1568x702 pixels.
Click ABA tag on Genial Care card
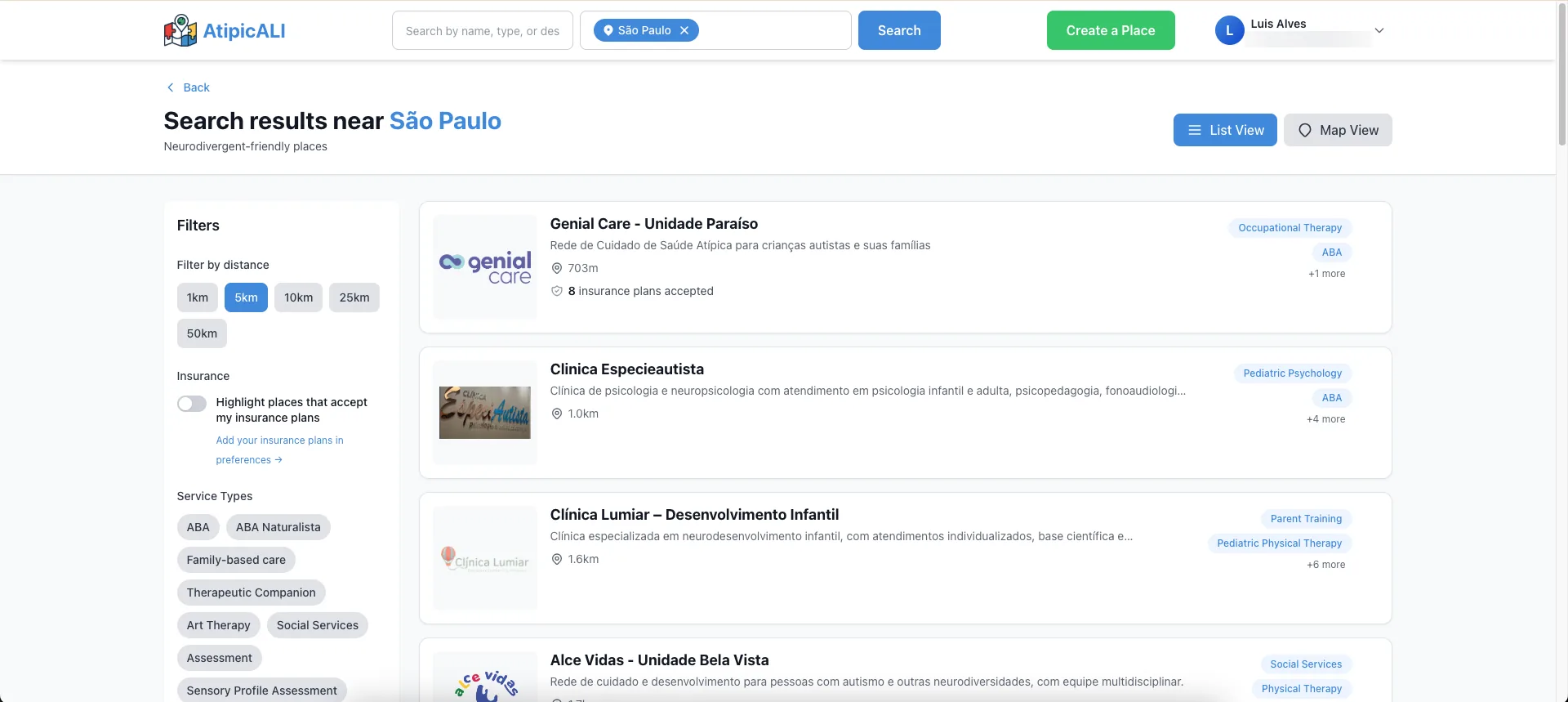(1332, 253)
